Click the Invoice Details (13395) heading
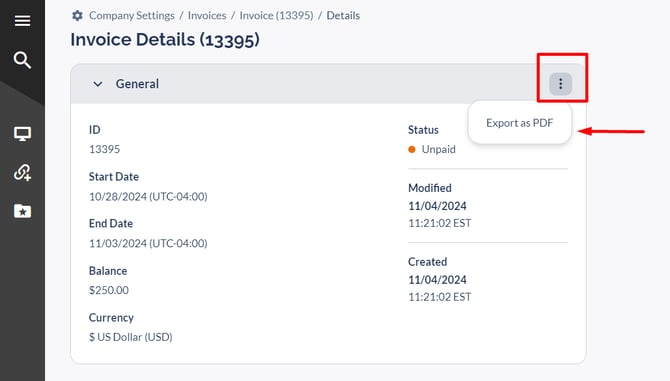 coord(165,40)
